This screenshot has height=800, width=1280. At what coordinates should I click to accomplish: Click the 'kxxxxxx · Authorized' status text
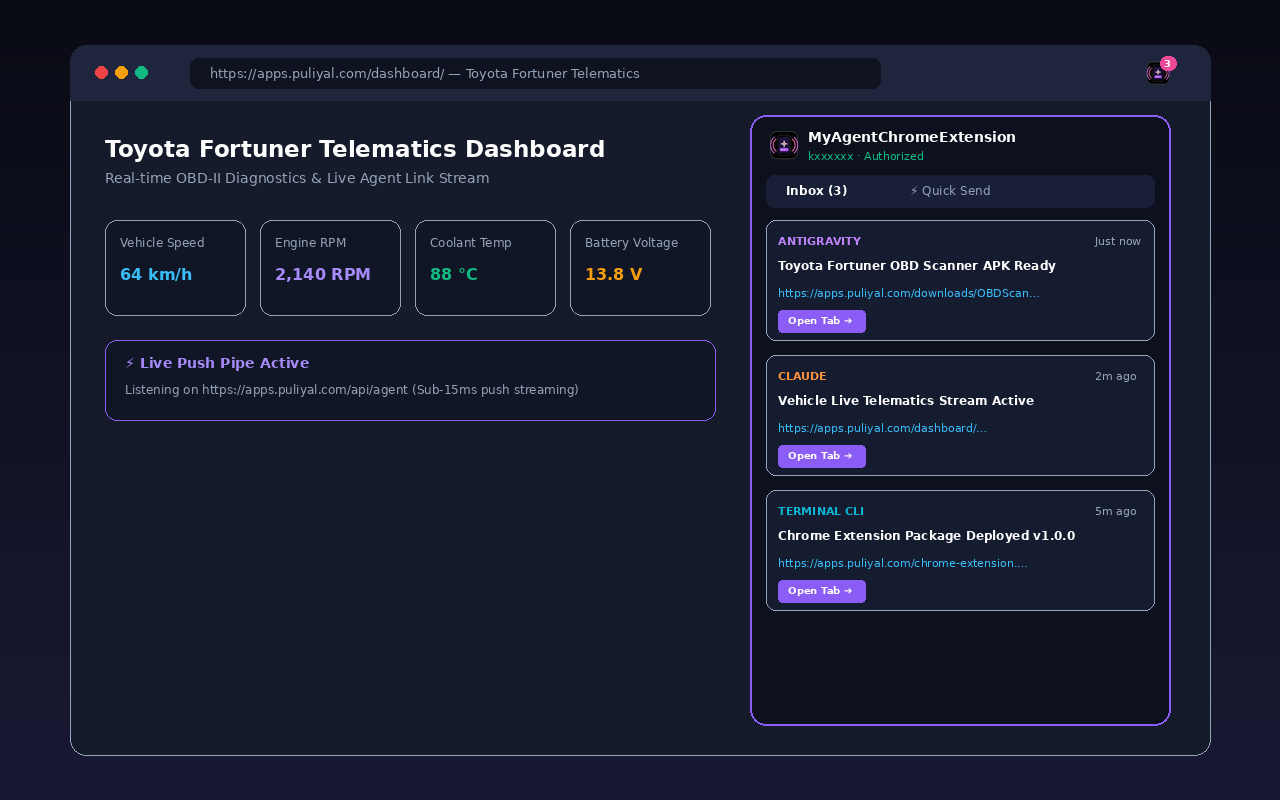[866, 156]
